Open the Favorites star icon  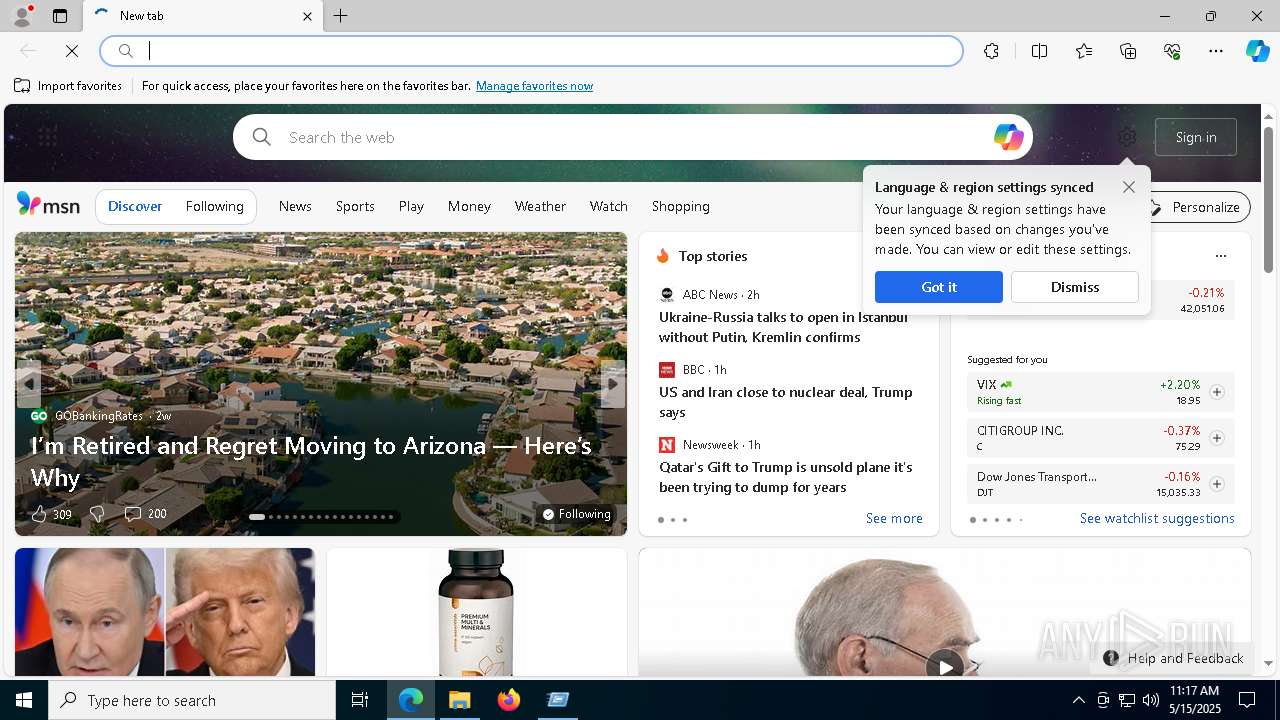1084,51
